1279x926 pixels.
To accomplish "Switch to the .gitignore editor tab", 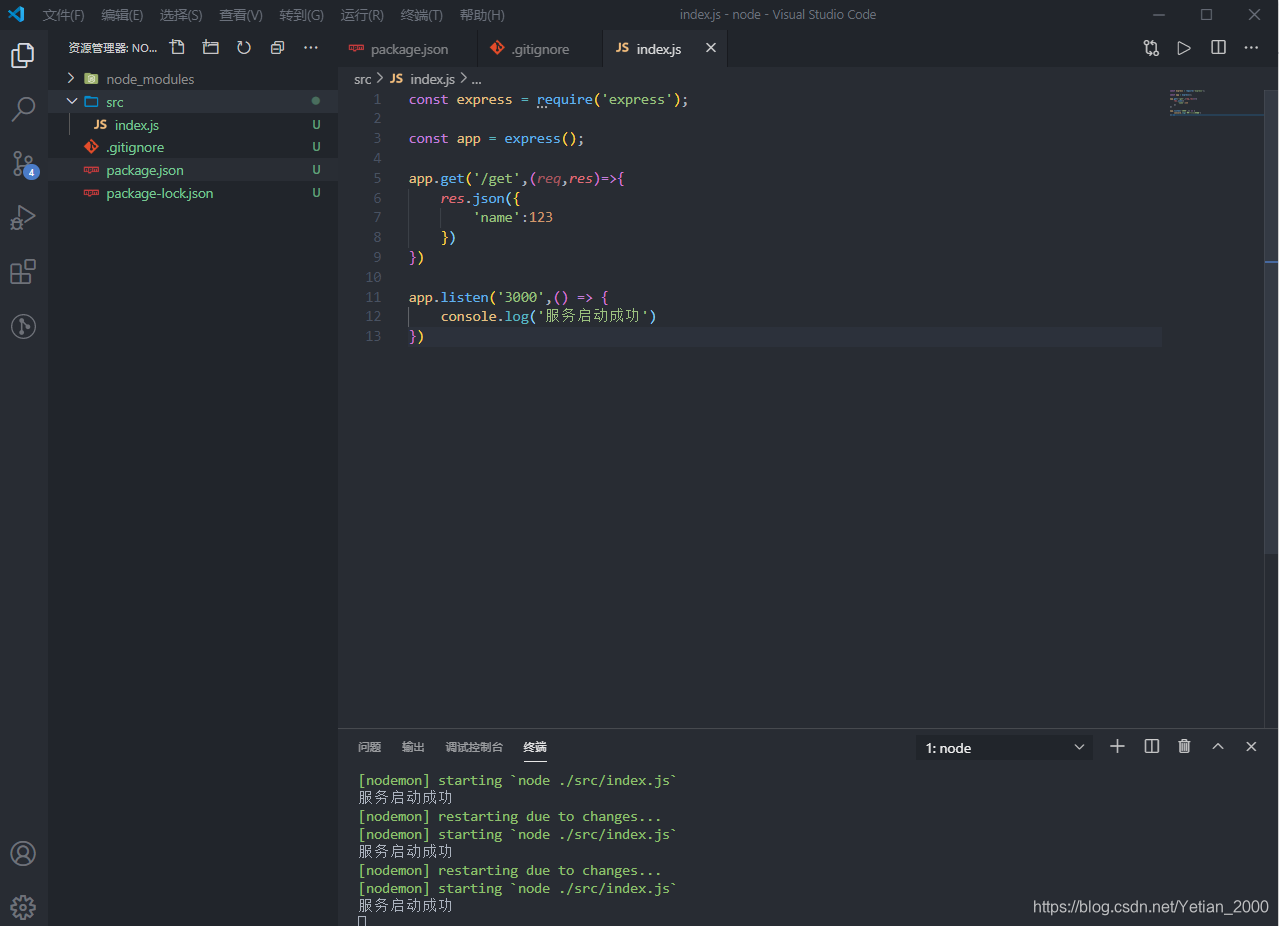I will click(541, 48).
